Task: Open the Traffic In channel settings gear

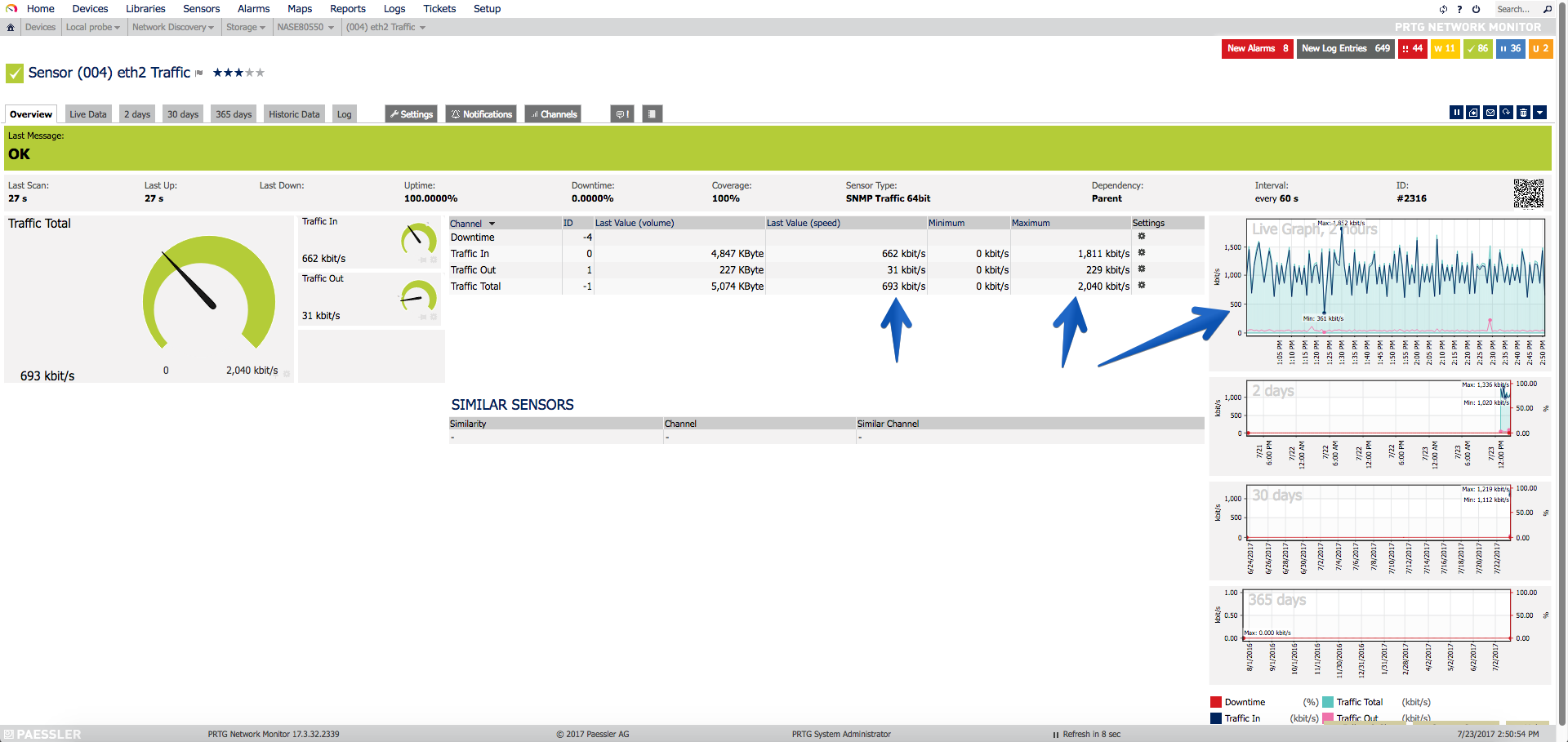Action: 1142,253
